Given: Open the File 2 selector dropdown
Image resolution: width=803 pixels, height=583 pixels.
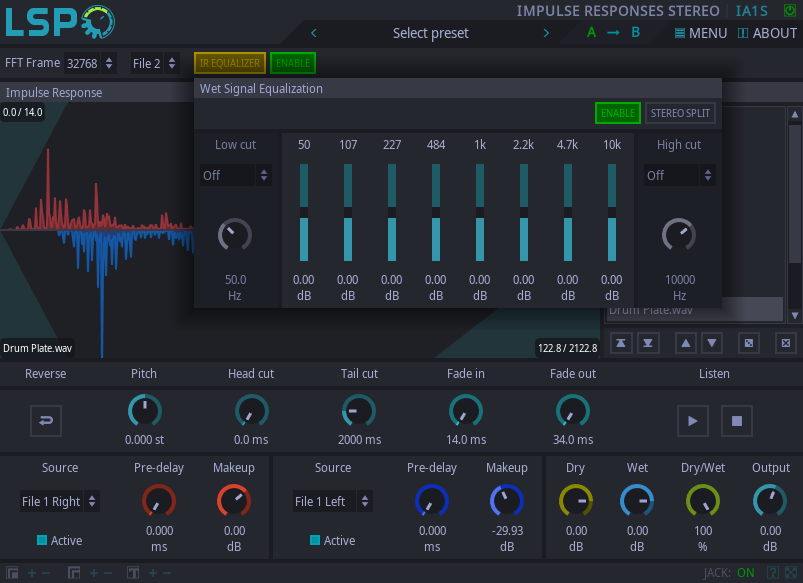Looking at the screenshot, I should pyautogui.click(x=155, y=64).
